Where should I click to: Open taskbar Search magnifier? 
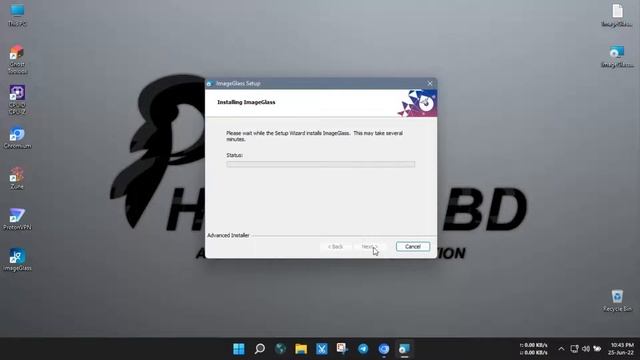coord(260,349)
